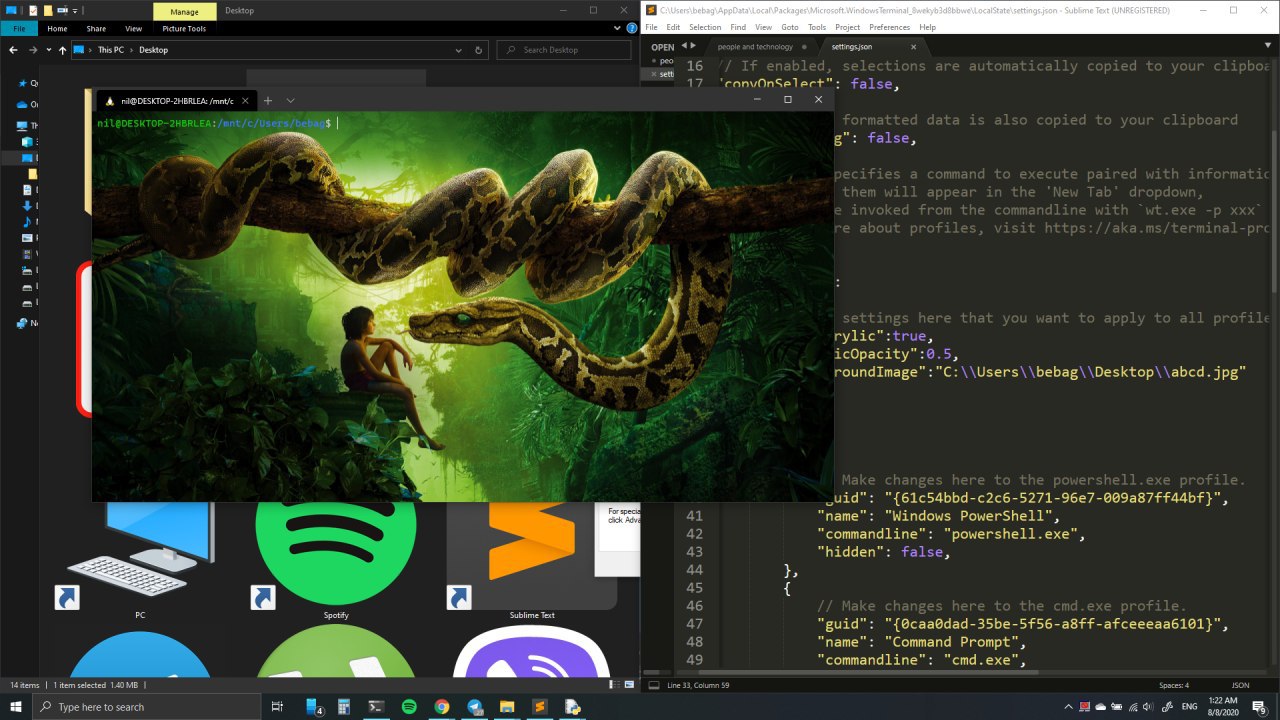Switch Explorer to large thumbnails view icon
This screenshot has height=720, width=1280.
629,685
